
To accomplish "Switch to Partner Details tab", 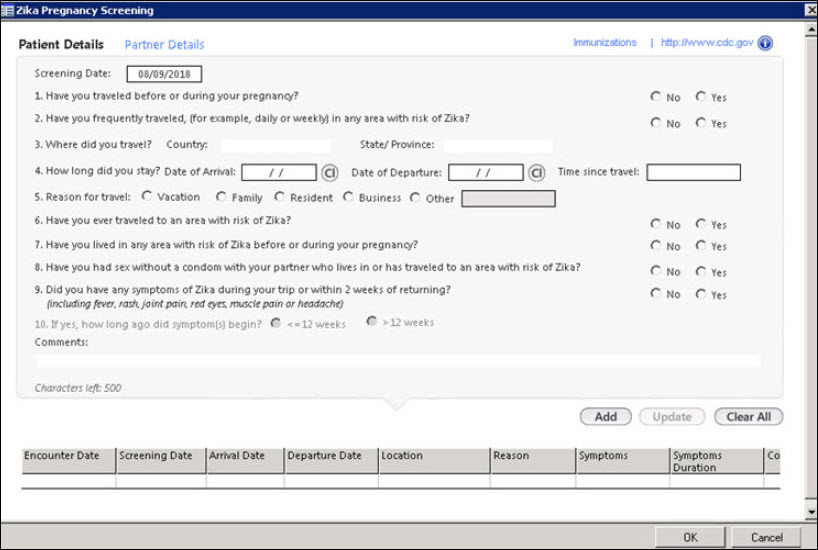I will tap(164, 45).
